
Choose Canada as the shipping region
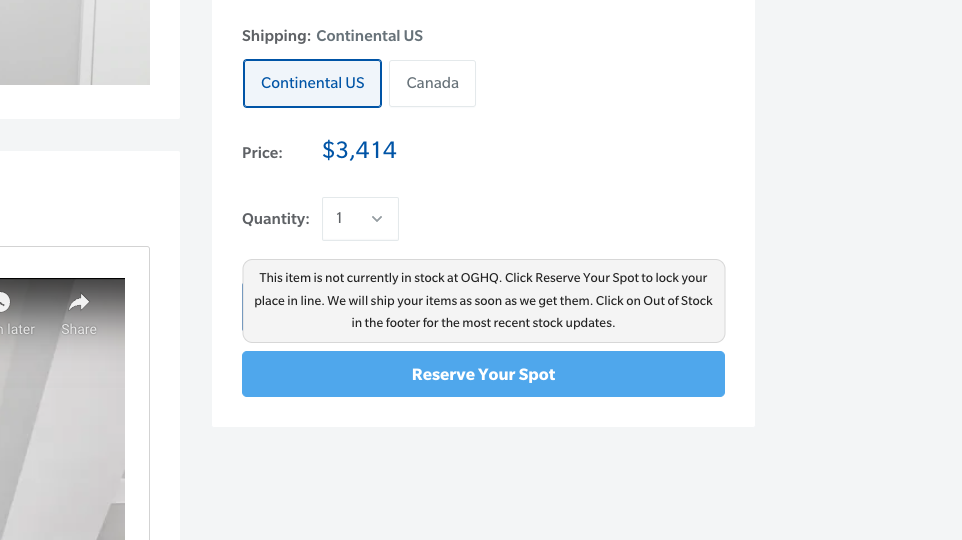[x=432, y=83]
